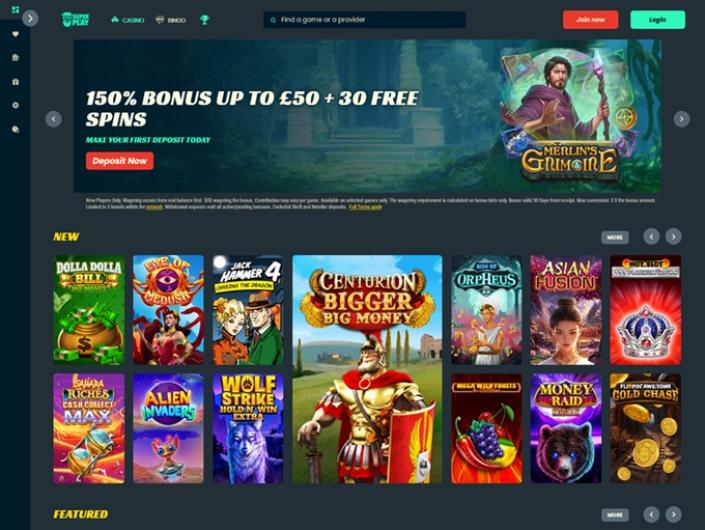The image size is (705, 530).
Task: Click the Login button
Action: 658,20
